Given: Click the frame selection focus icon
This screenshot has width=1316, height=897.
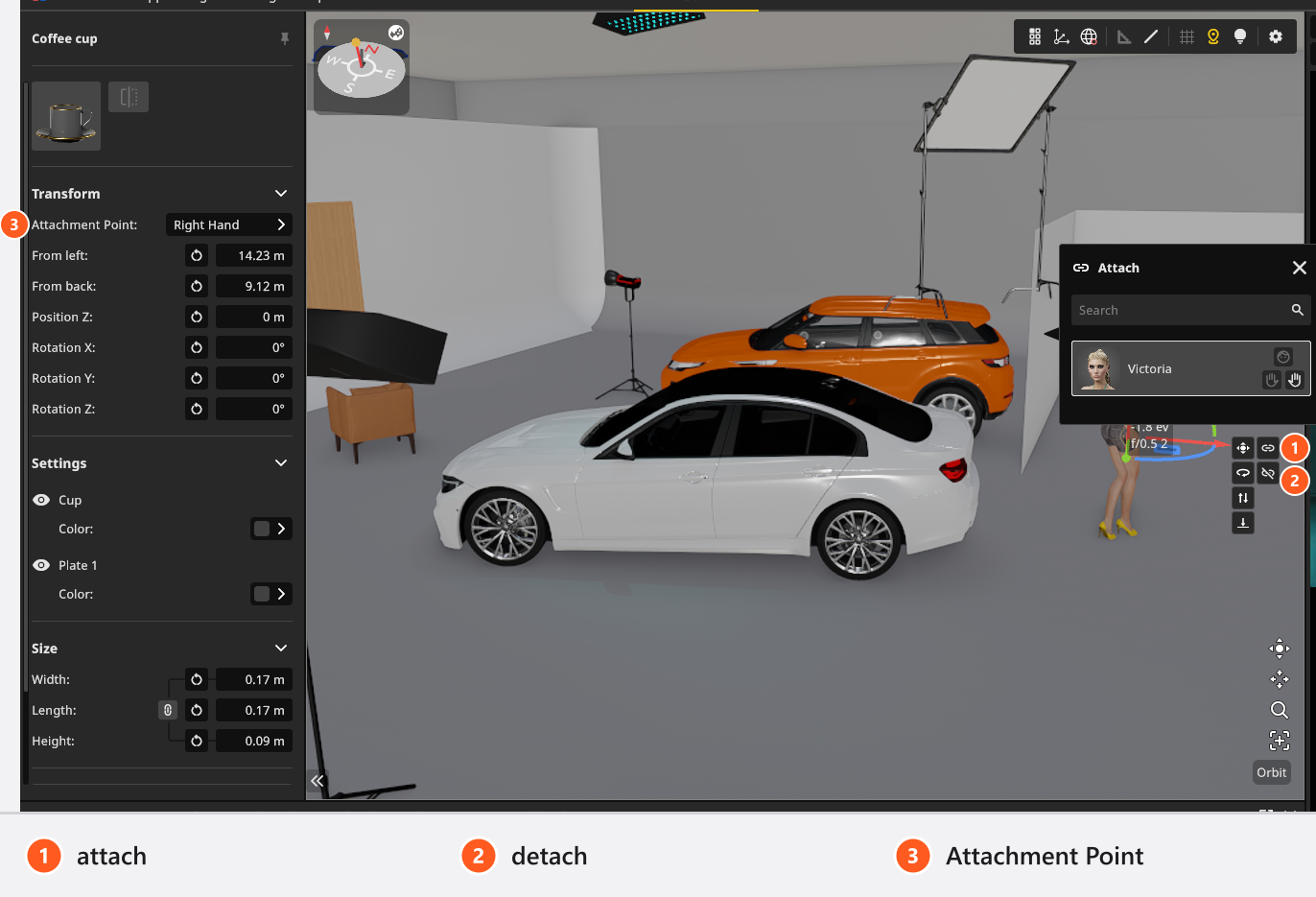Looking at the screenshot, I should [1280, 741].
